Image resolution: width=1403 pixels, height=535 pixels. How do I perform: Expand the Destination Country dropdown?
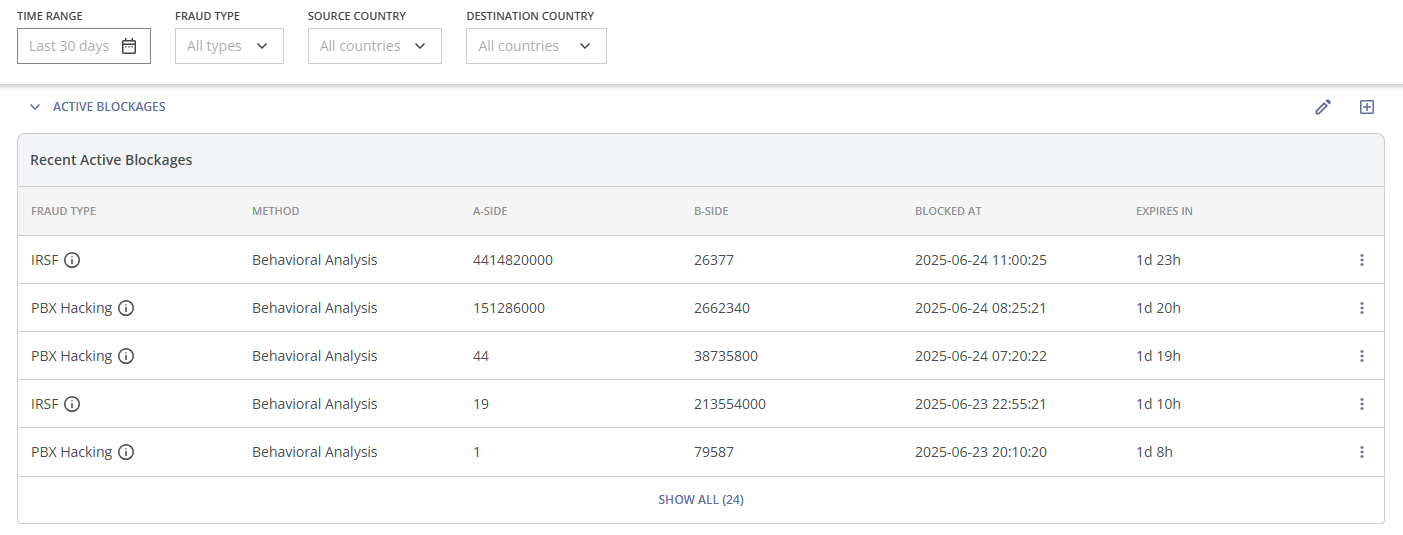[x=536, y=46]
